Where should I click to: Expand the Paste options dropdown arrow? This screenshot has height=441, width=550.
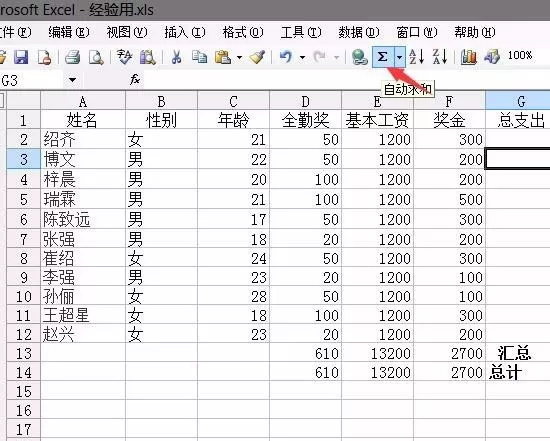point(239,57)
